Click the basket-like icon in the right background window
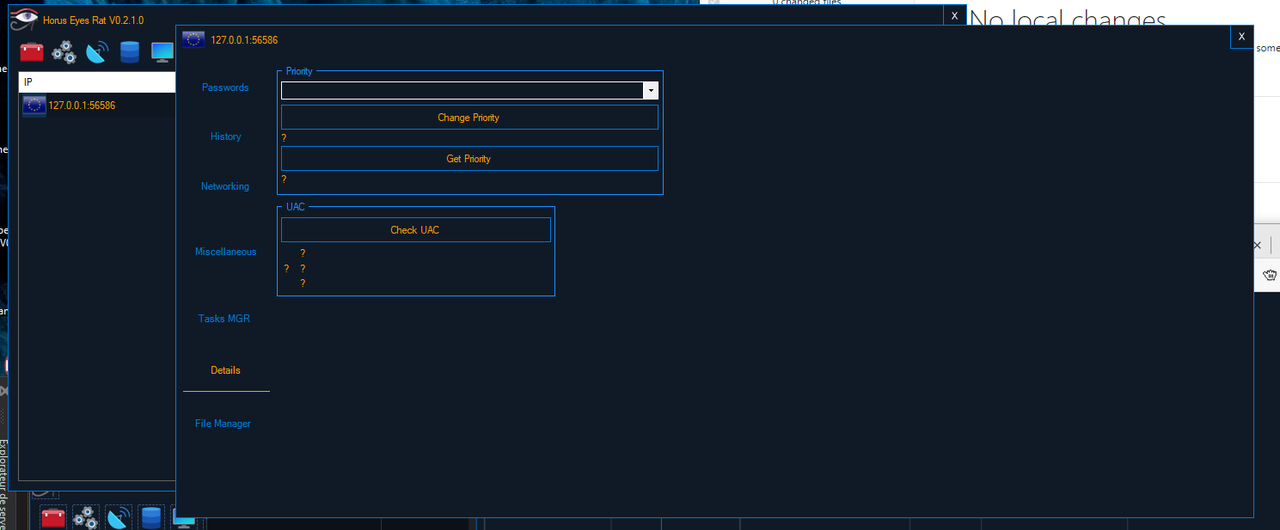The height and width of the screenshot is (530, 1280). (1270, 275)
